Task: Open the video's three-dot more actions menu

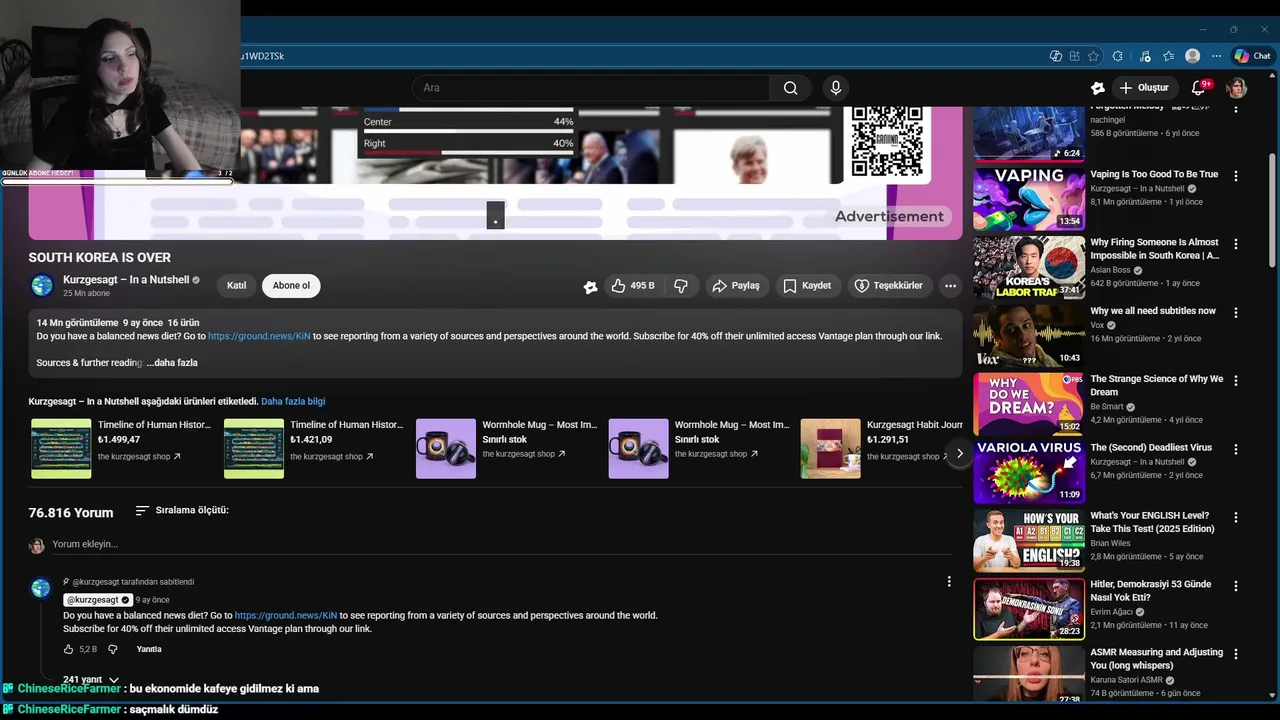Action: pos(950,286)
